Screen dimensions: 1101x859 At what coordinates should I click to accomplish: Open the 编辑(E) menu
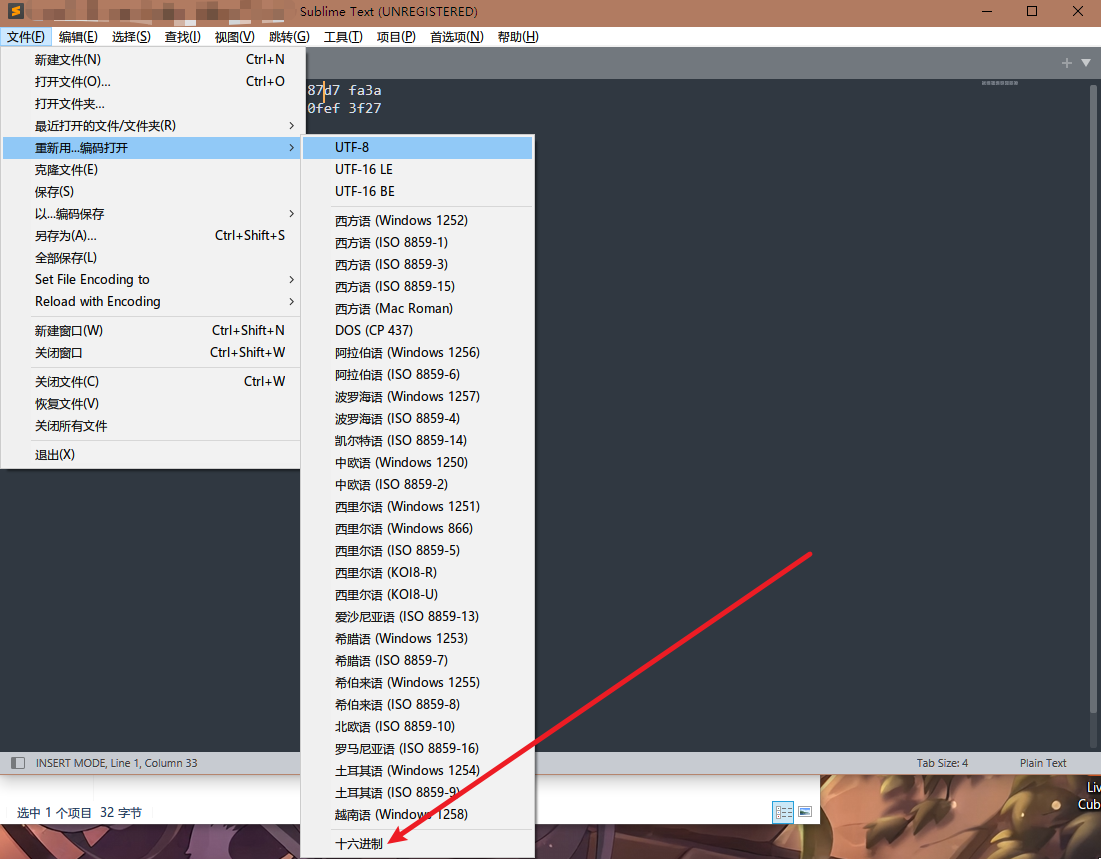click(x=78, y=37)
